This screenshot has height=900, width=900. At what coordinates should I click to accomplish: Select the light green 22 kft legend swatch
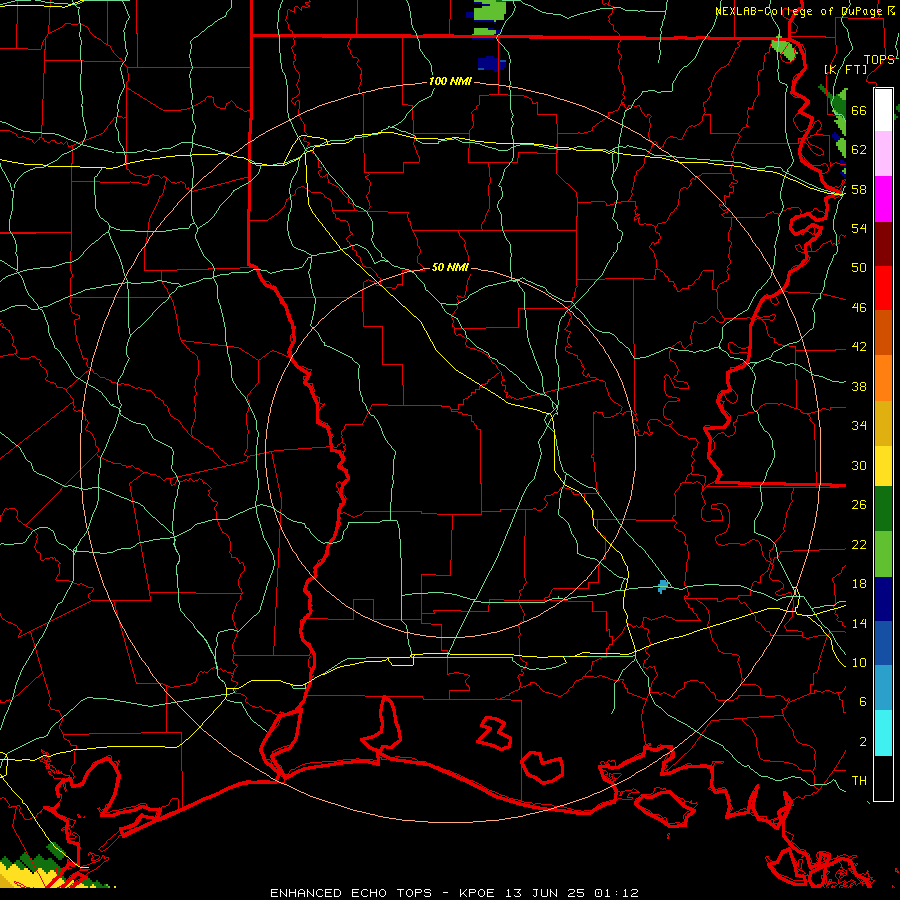point(883,554)
